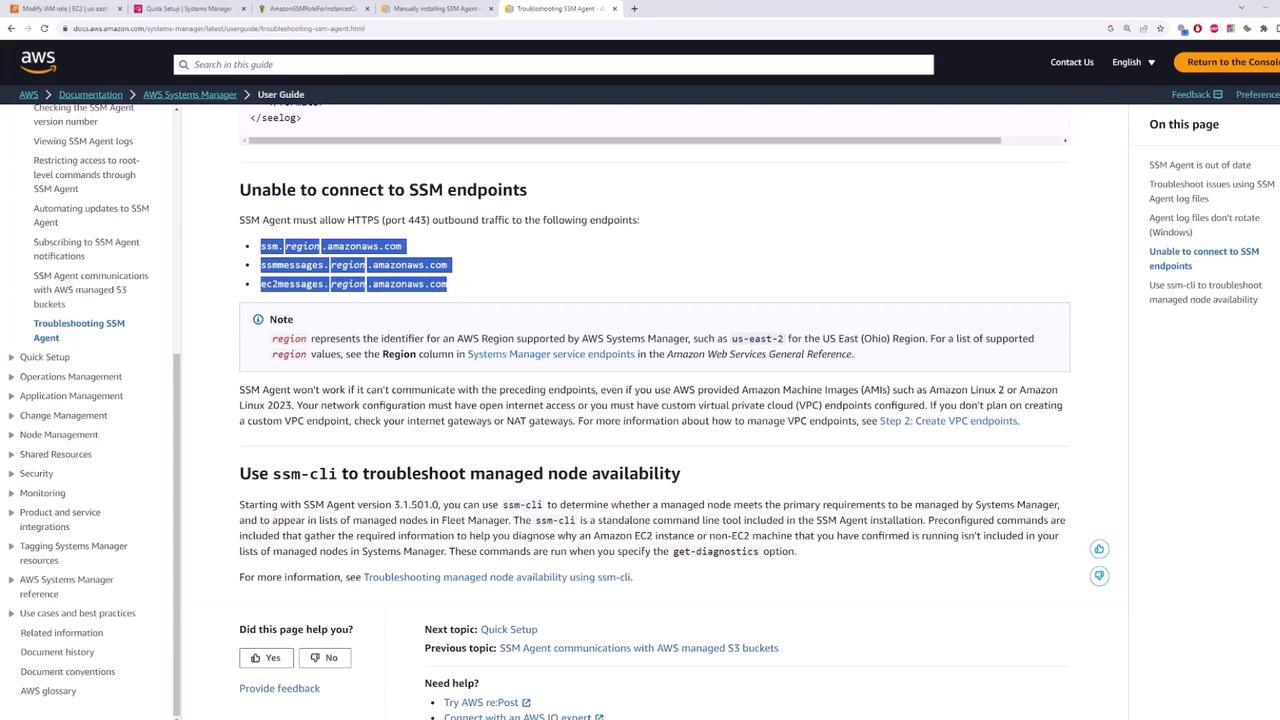Expand the Application Management sidebar section

coord(11,396)
